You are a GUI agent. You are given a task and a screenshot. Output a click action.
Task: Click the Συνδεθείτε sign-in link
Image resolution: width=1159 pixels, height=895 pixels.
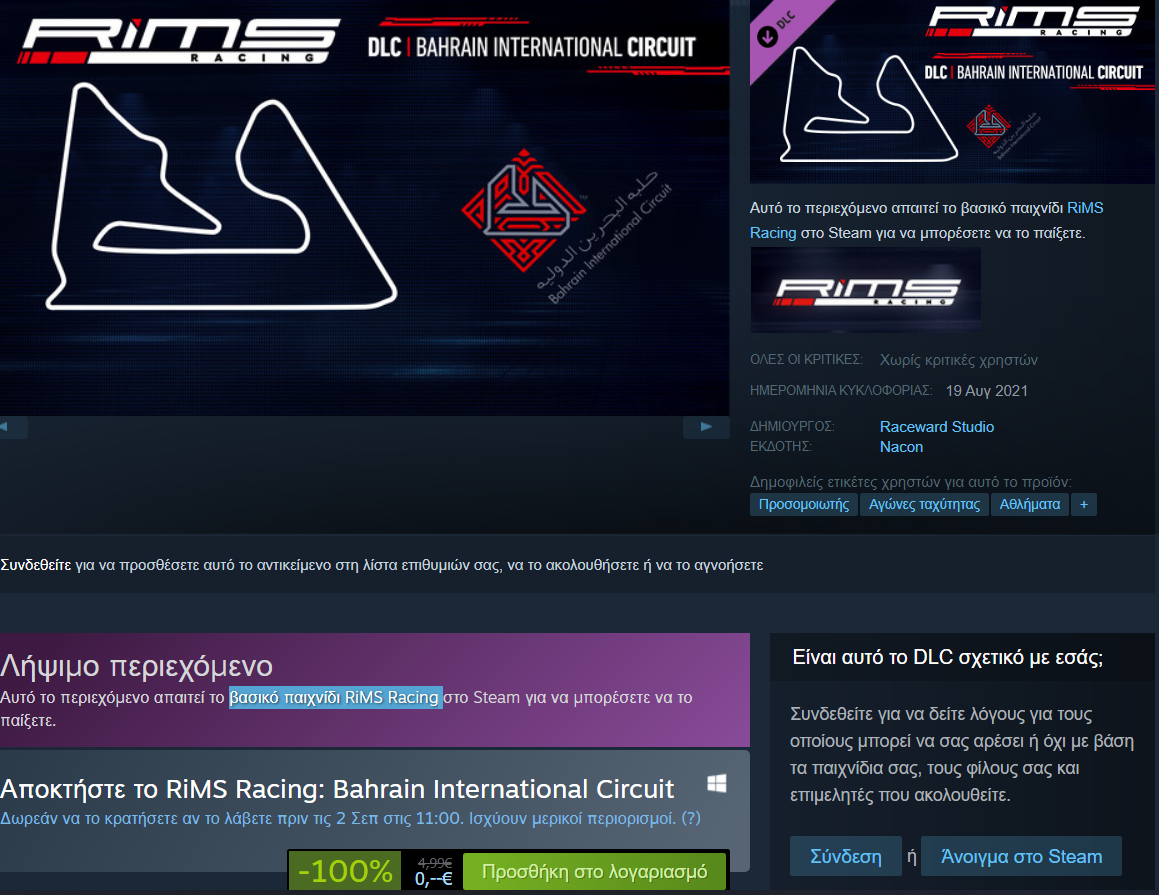tap(35, 565)
